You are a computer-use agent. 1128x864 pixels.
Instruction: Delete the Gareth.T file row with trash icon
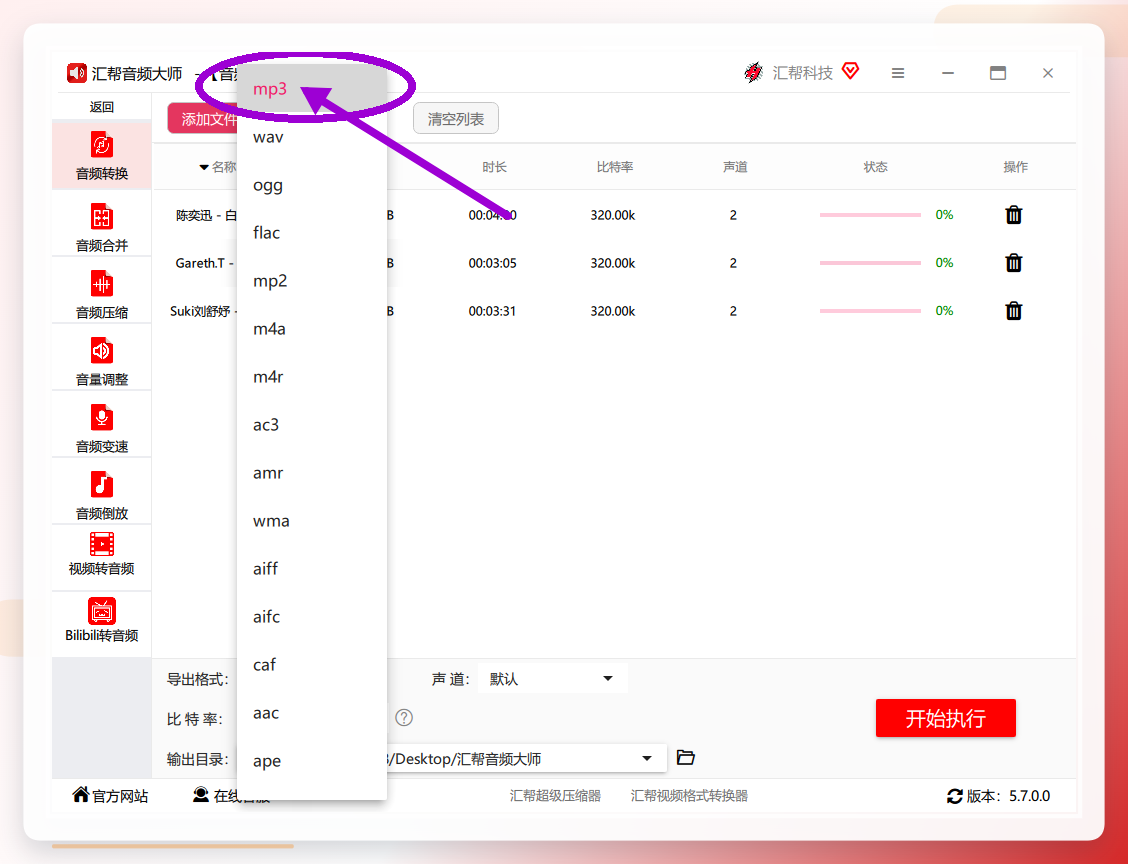1014,263
